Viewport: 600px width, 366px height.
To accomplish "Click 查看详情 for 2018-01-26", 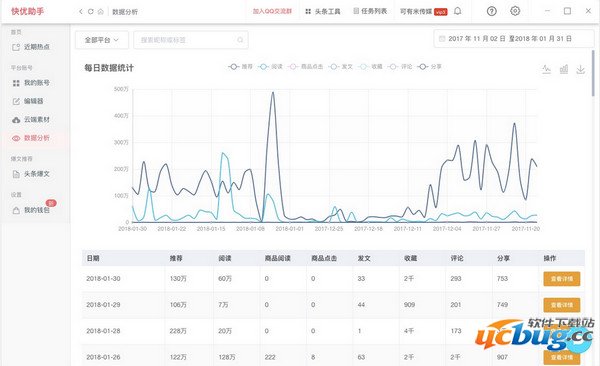I will pos(561,357).
